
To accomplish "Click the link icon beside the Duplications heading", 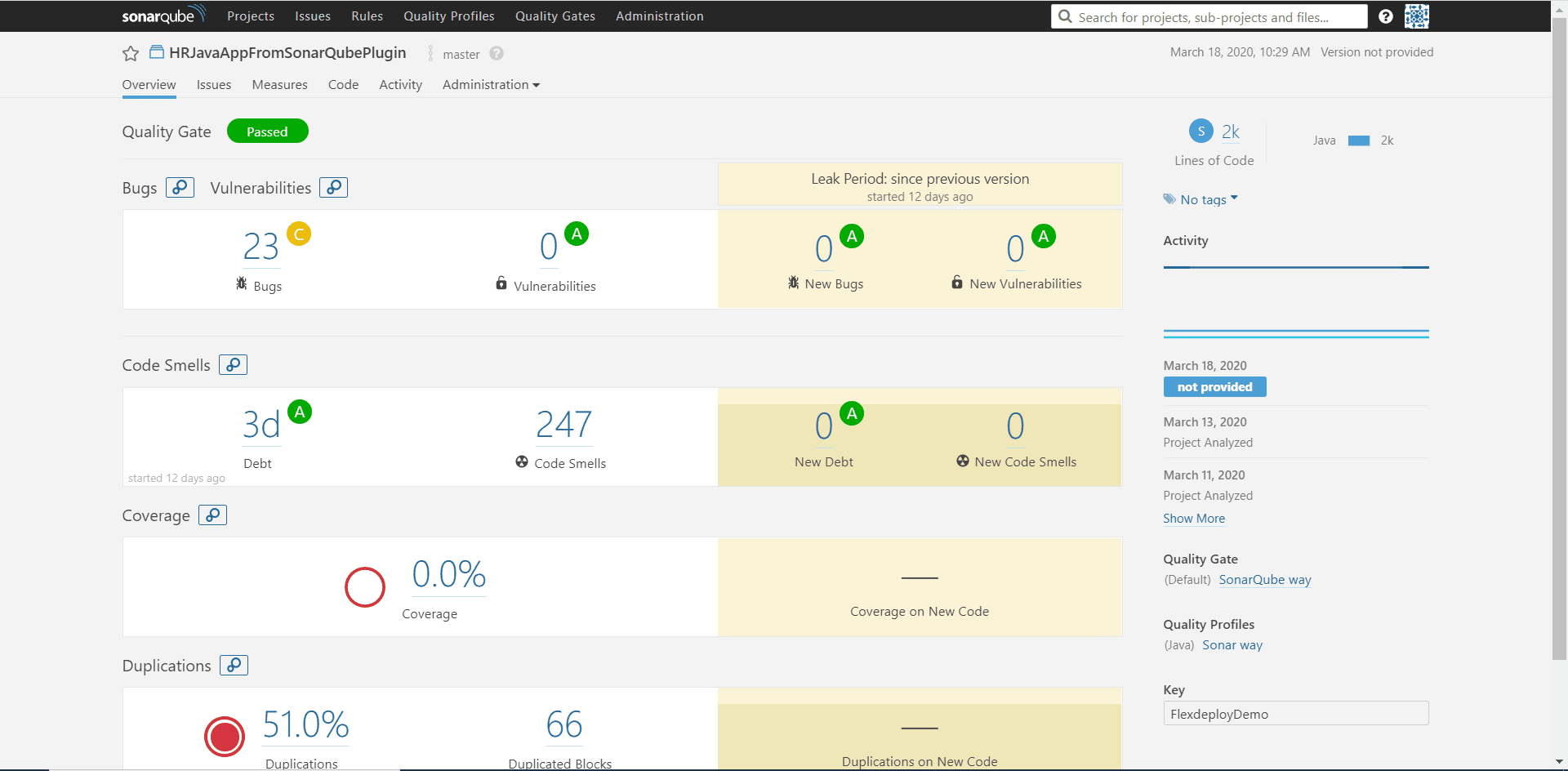I will pyautogui.click(x=234, y=665).
